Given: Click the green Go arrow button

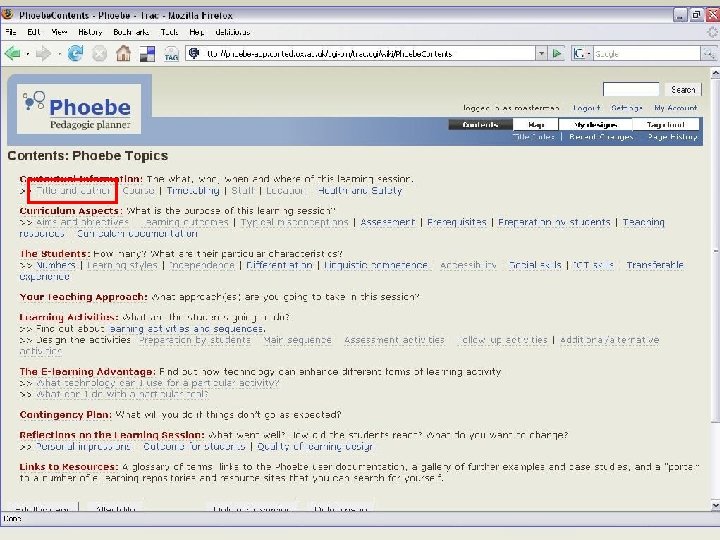Looking at the screenshot, I should [557, 53].
